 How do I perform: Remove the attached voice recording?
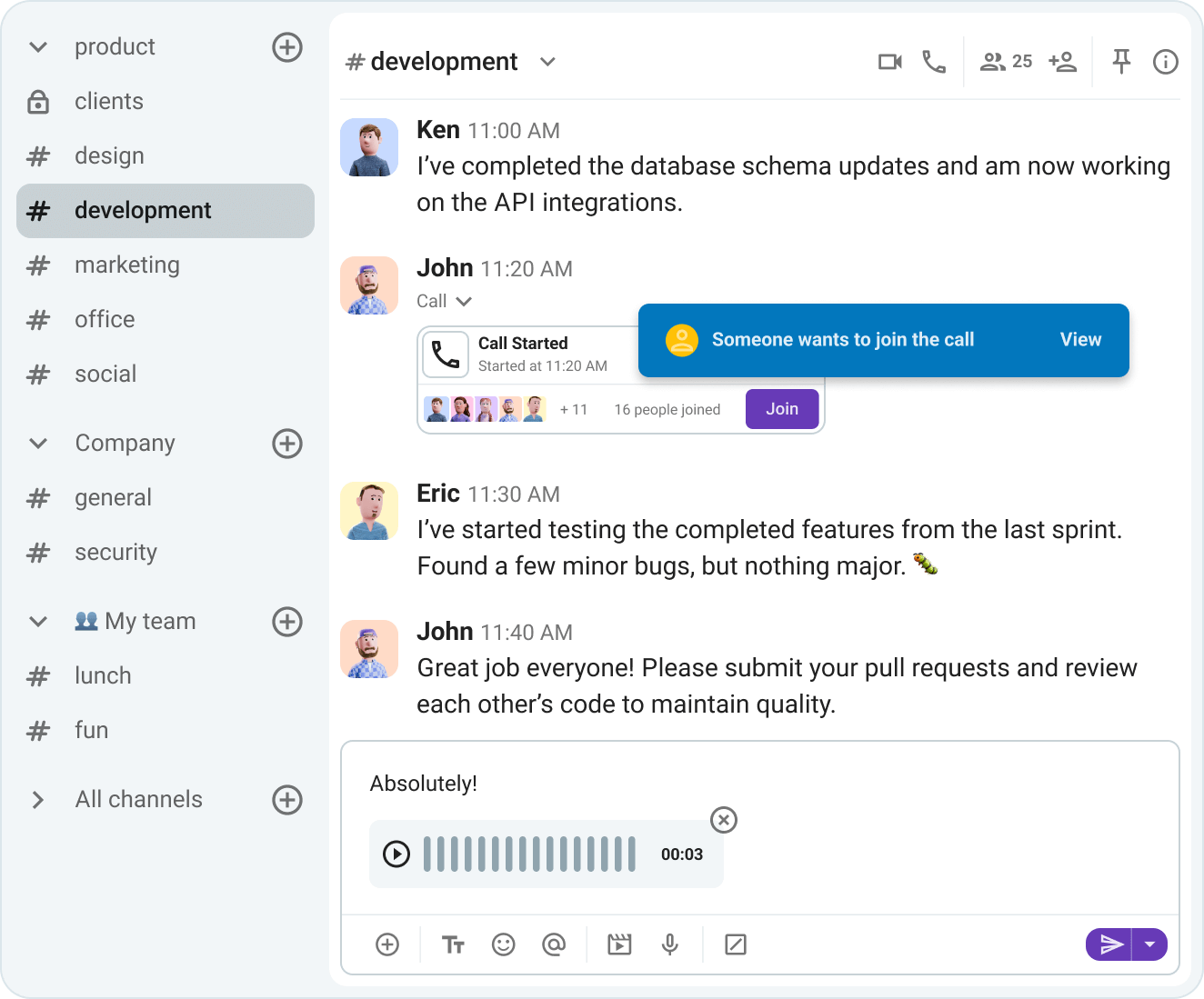[x=724, y=820]
